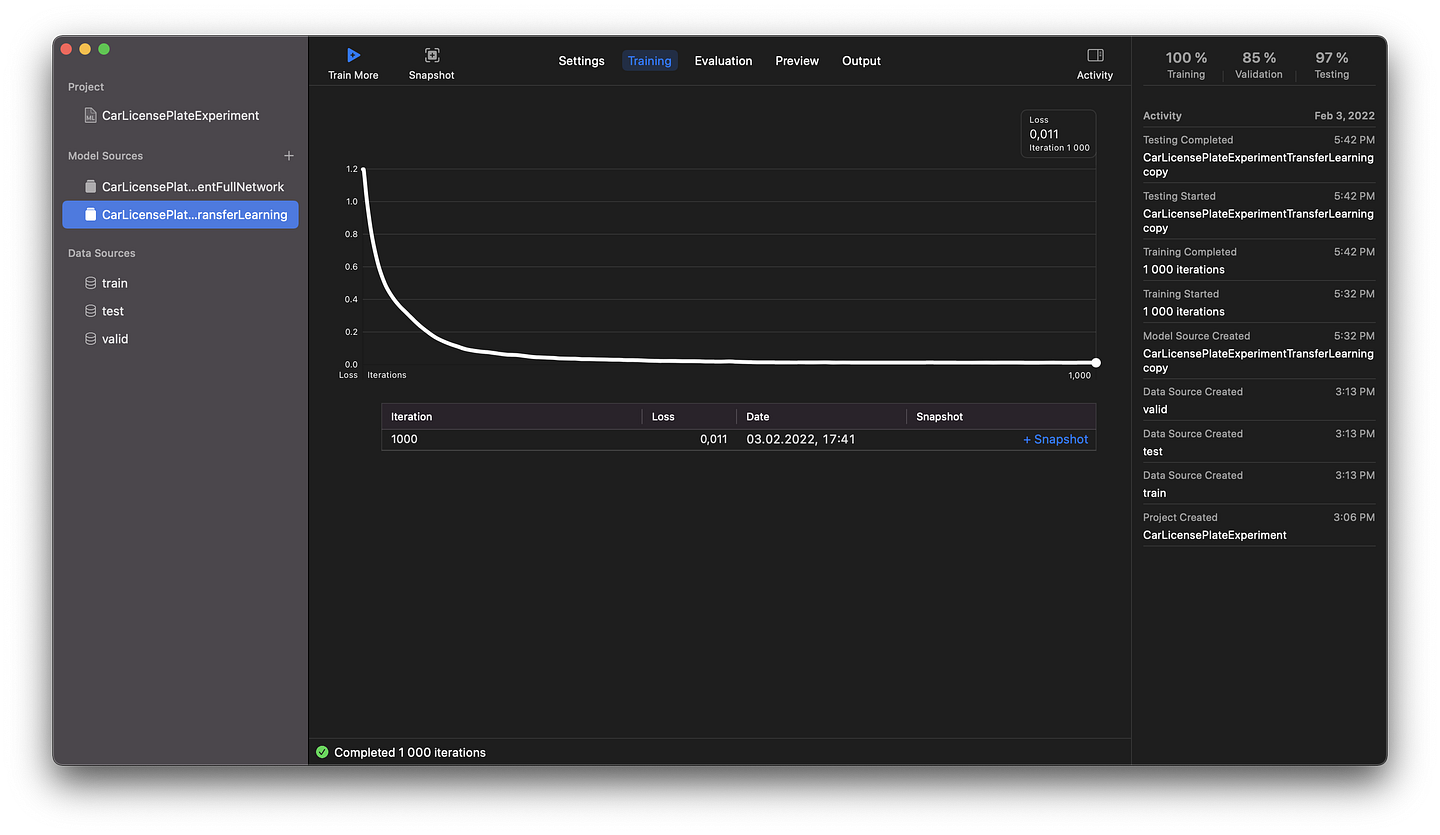Click the green checkmark status icon

322,752
